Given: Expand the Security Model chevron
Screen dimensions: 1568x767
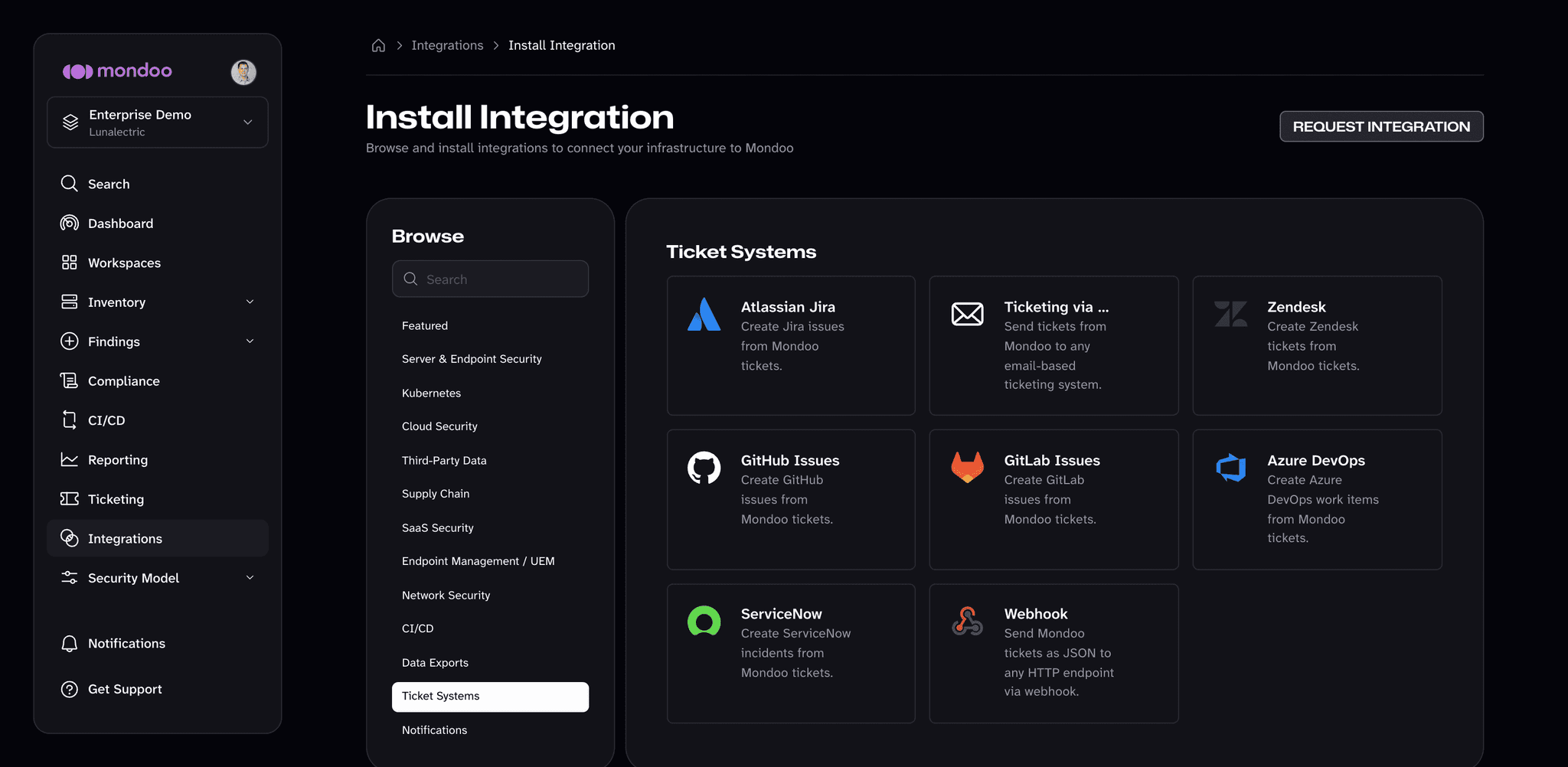Looking at the screenshot, I should [x=250, y=578].
